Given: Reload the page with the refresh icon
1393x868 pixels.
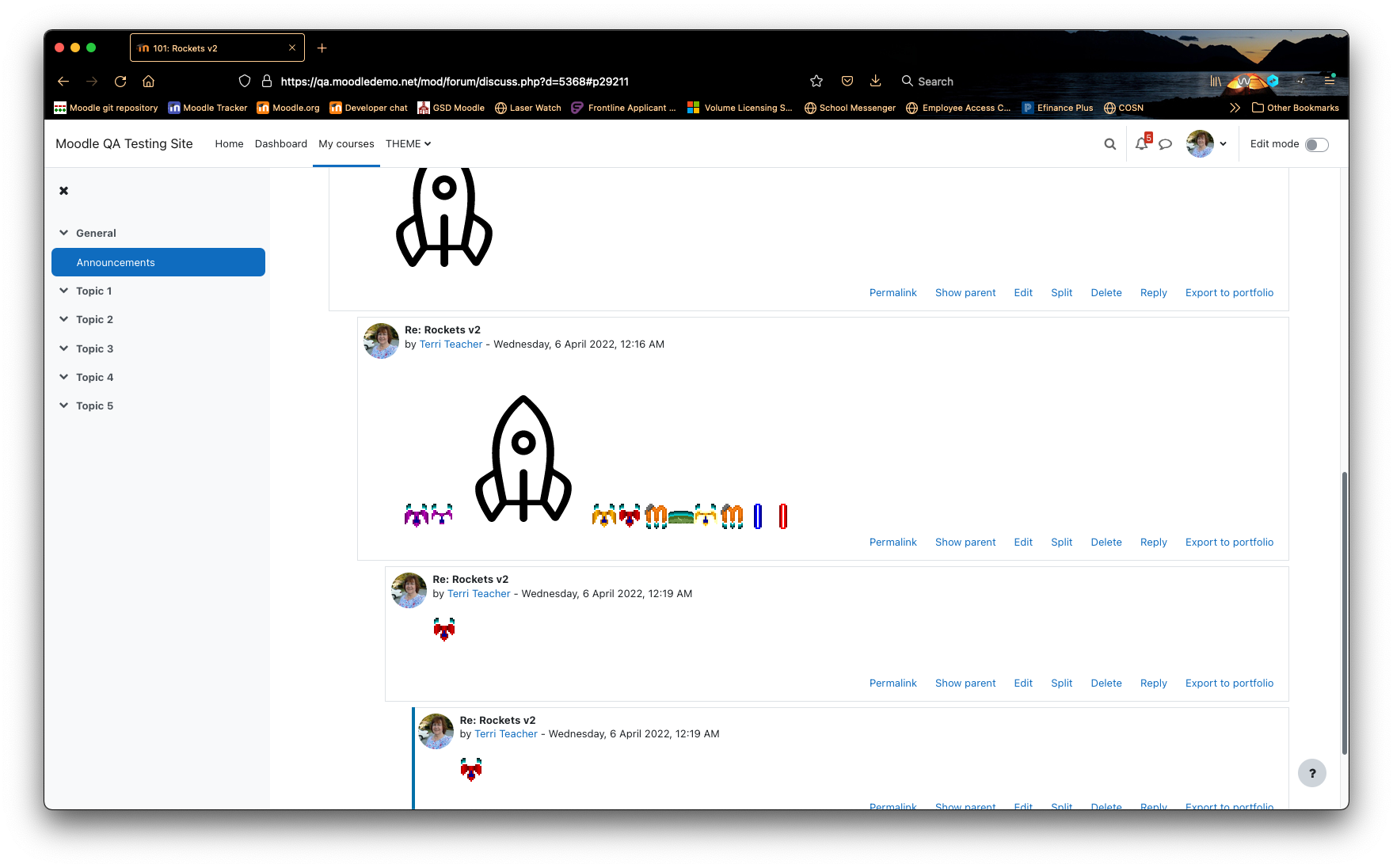Looking at the screenshot, I should (x=120, y=82).
